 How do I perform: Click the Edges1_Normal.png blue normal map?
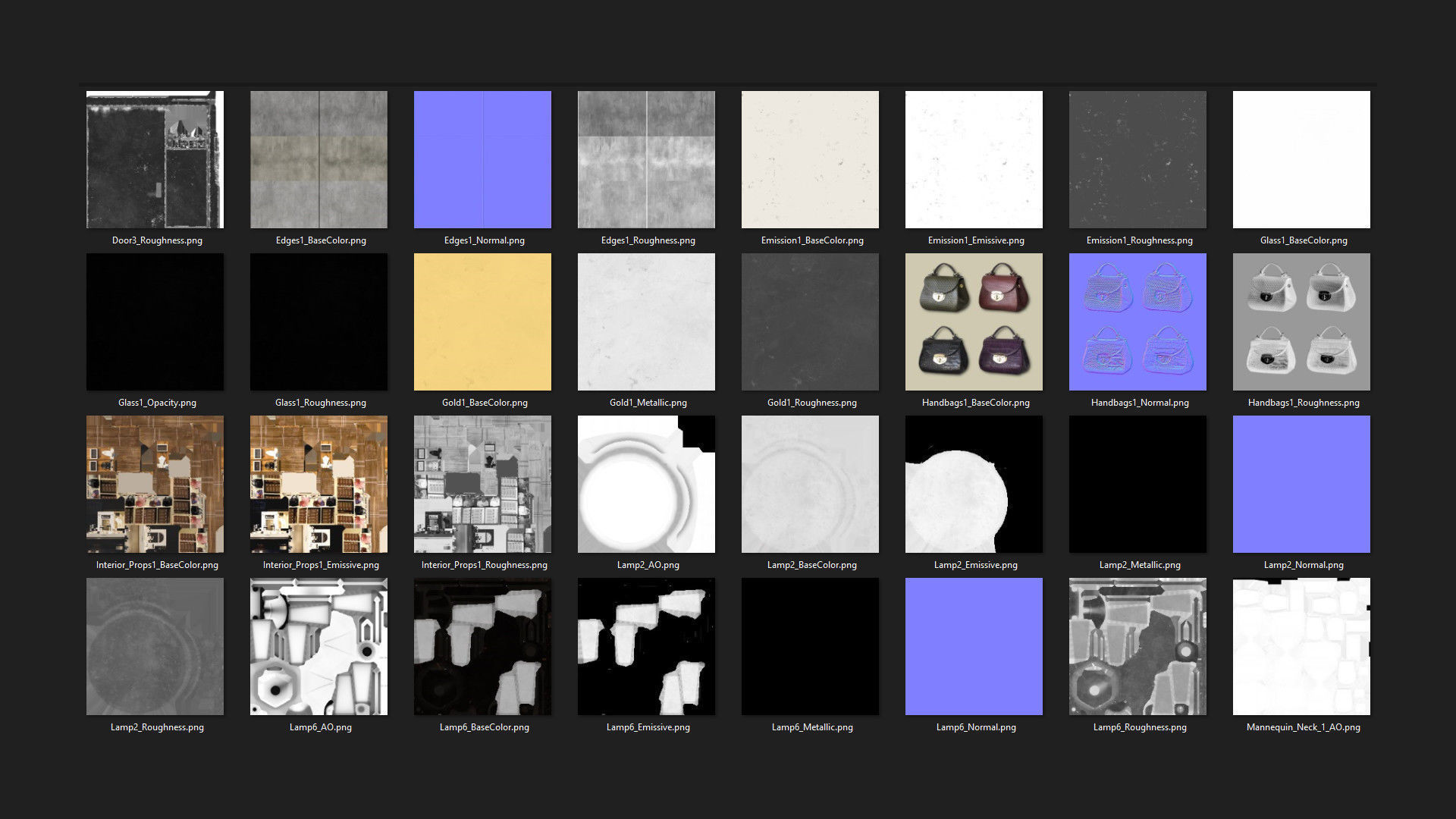pos(482,159)
